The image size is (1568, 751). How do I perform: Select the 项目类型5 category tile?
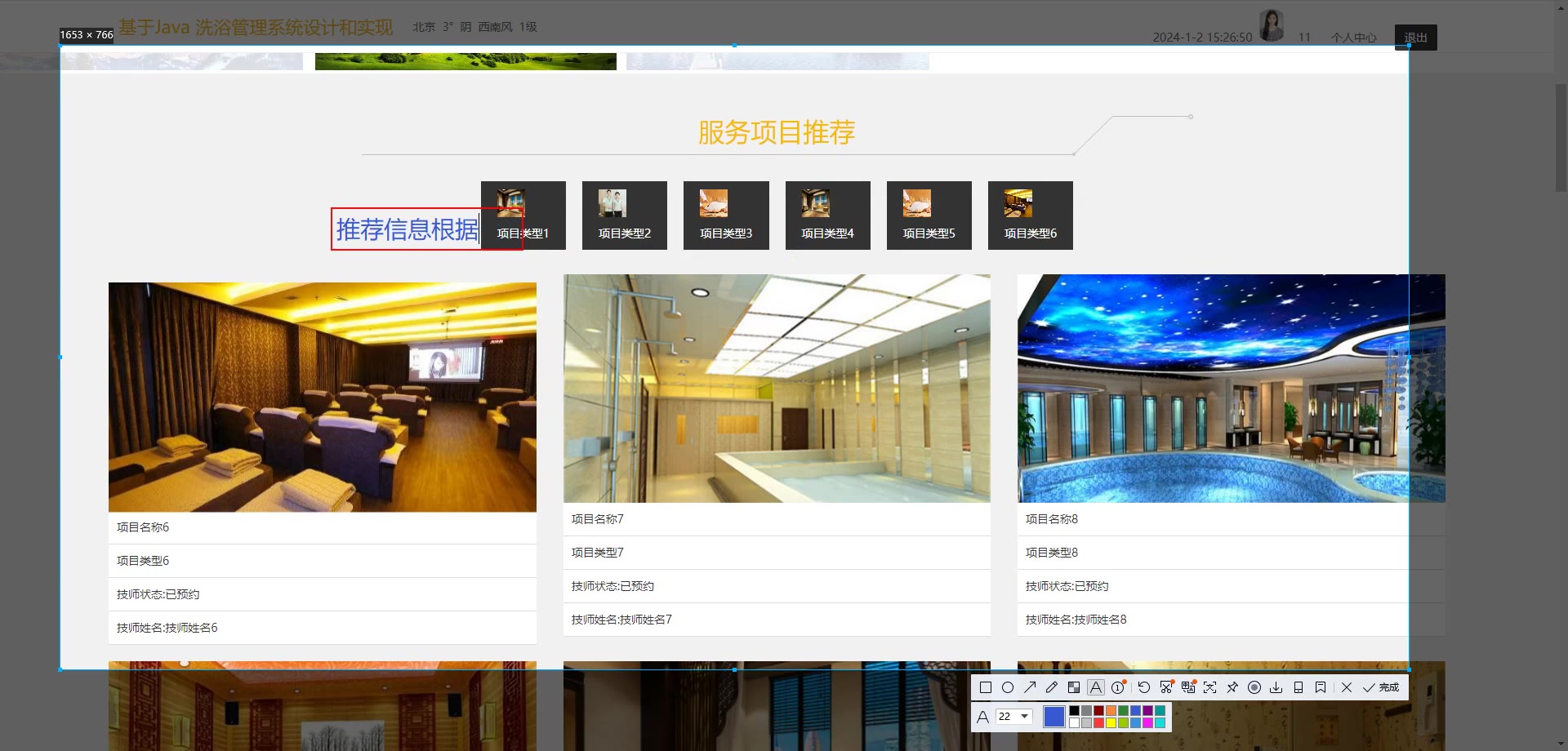(x=929, y=216)
